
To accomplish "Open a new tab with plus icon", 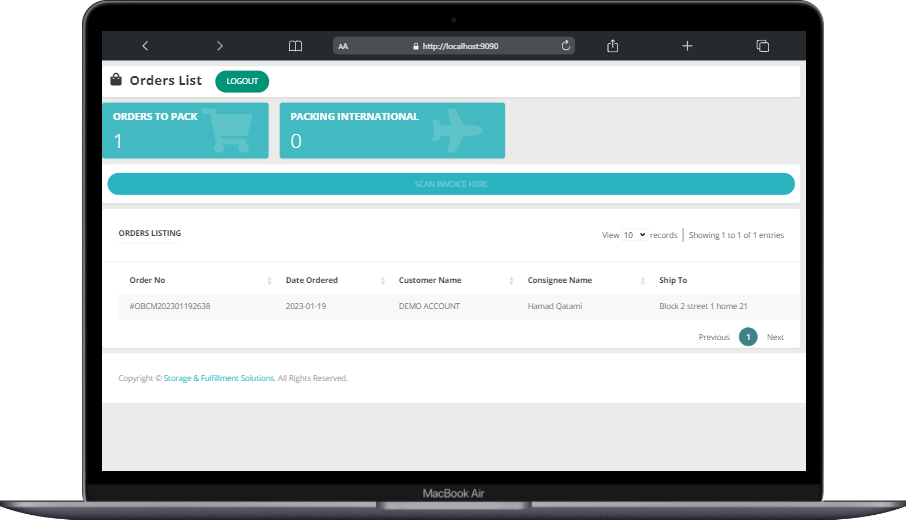I will click(x=687, y=46).
